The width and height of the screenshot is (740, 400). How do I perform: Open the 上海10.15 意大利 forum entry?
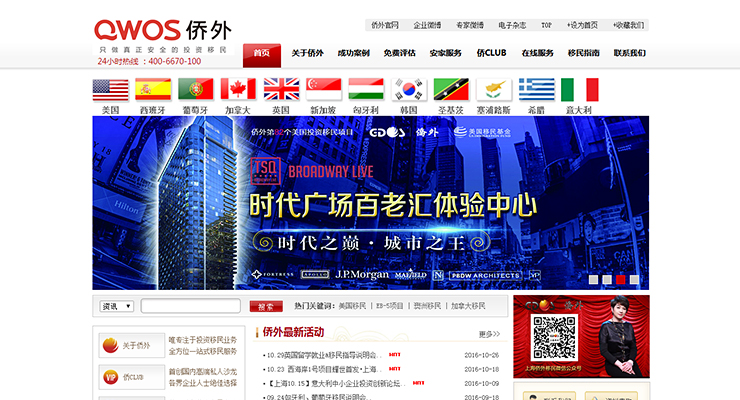click(x=336, y=383)
